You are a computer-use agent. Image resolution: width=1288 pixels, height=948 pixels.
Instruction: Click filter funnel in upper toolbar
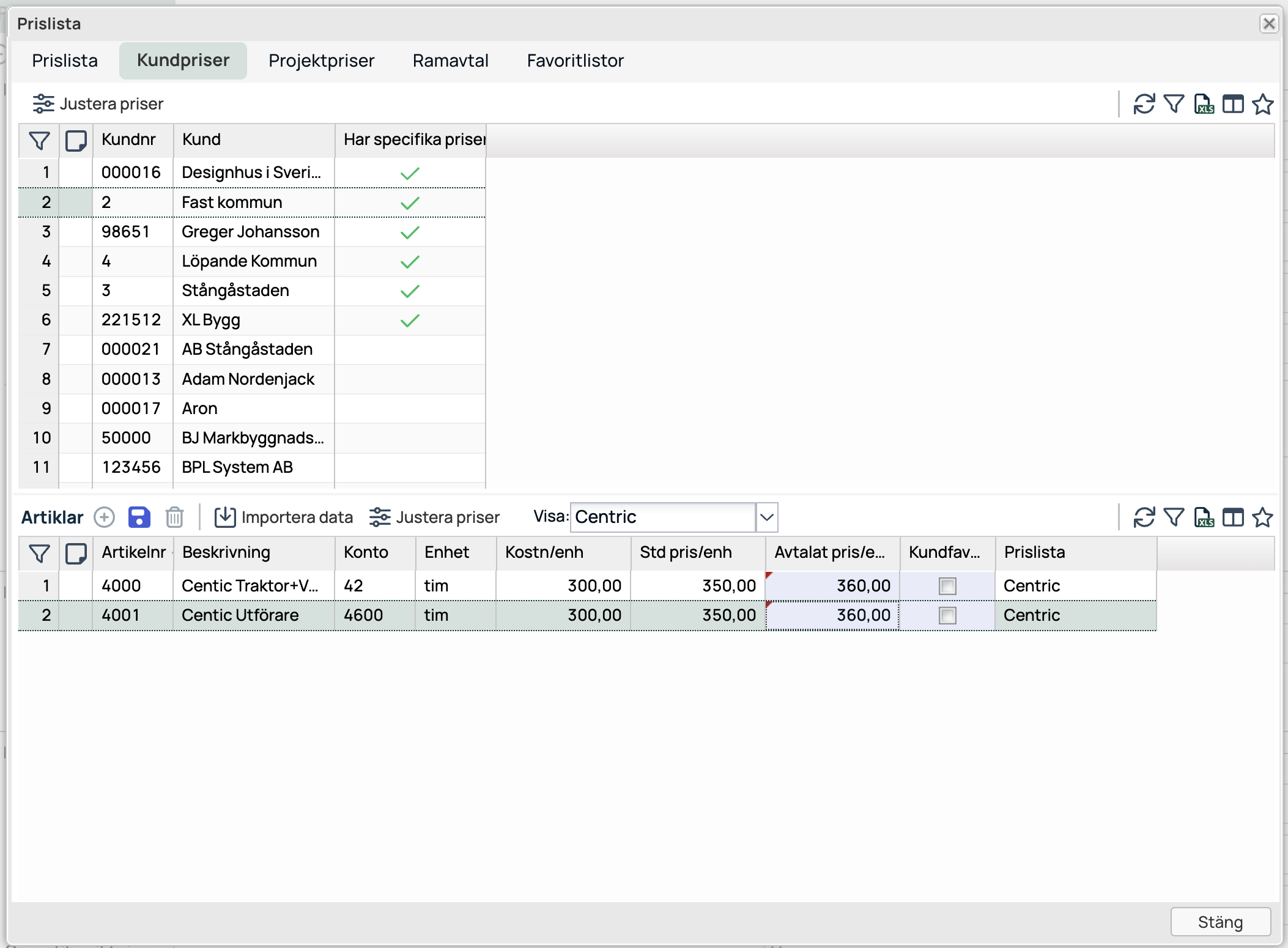pyautogui.click(x=1174, y=104)
